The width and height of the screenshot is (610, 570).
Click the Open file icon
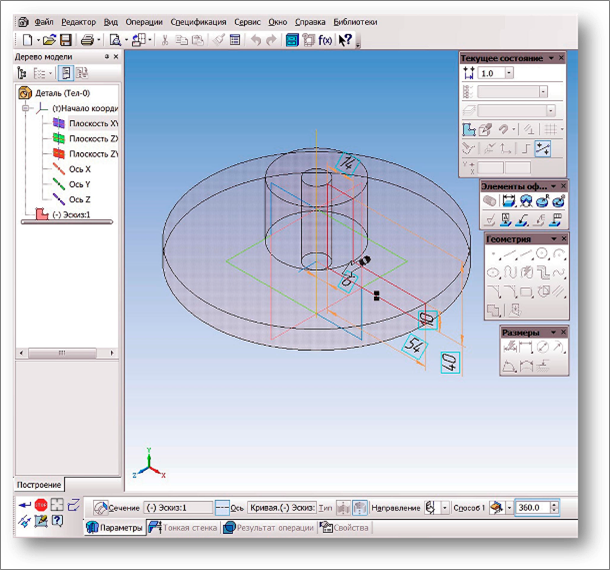[x=48, y=40]
